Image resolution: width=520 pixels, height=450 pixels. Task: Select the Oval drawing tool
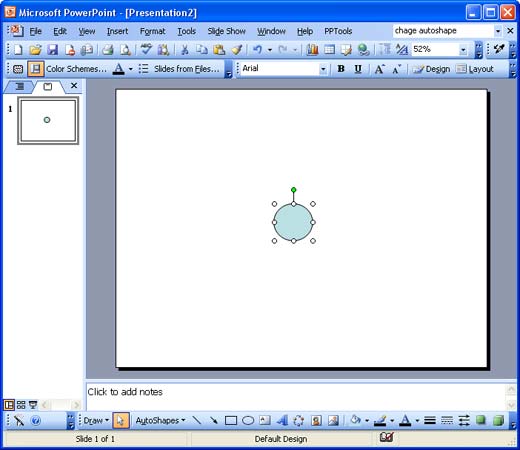(248, 420)
